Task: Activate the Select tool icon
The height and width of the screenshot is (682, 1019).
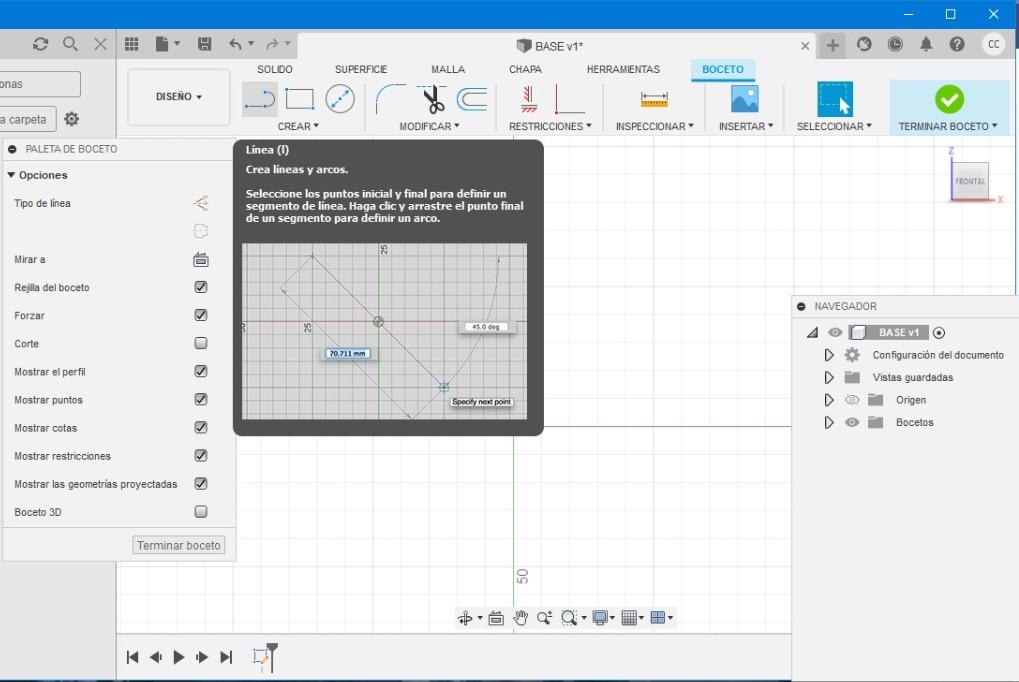Action: tap(834, 99)
